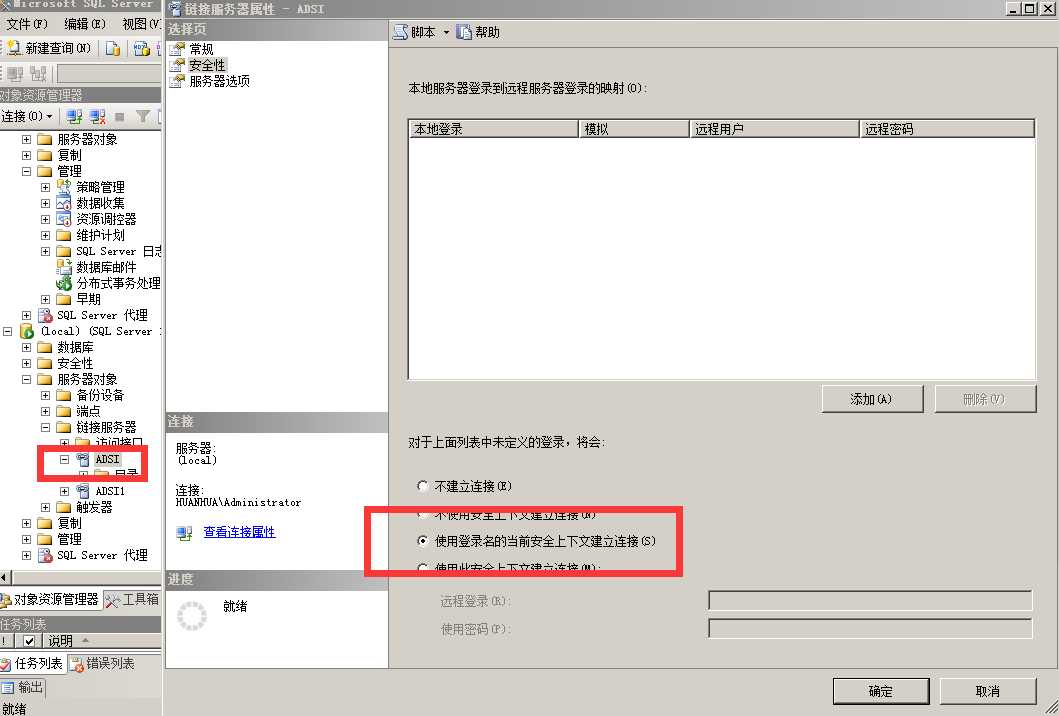The width and height of the screenshot is (1059, 716).
Task: Select the 安全性 page in 选择页
Action: point(207,65)
